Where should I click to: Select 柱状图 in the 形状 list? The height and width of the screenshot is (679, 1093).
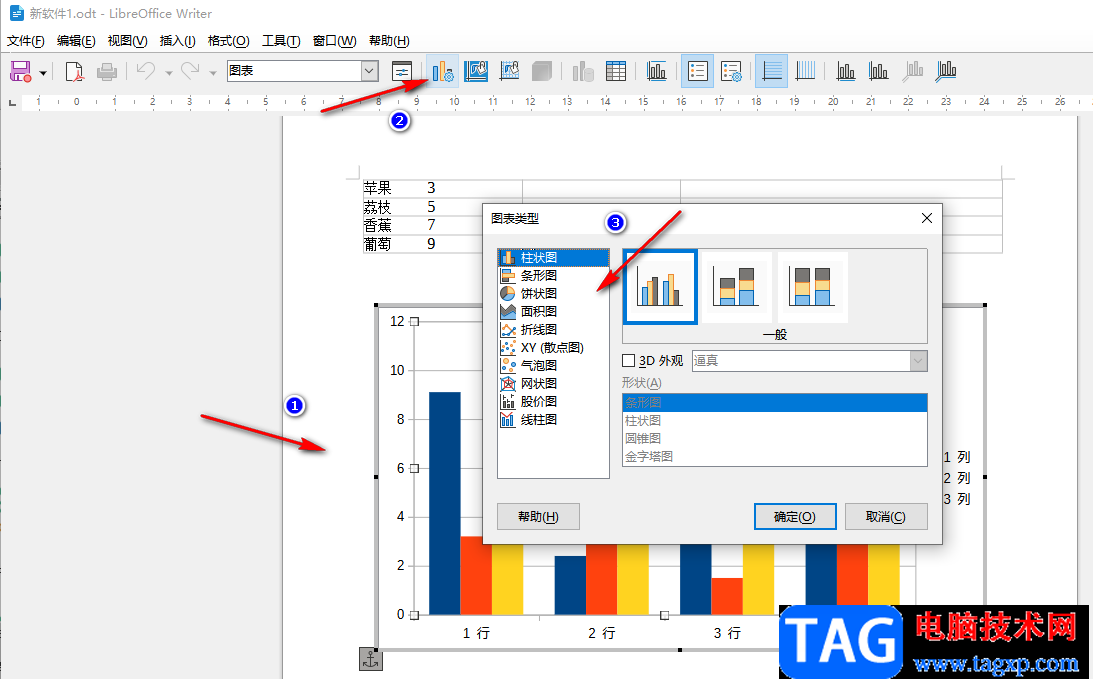tap(774, 421)
